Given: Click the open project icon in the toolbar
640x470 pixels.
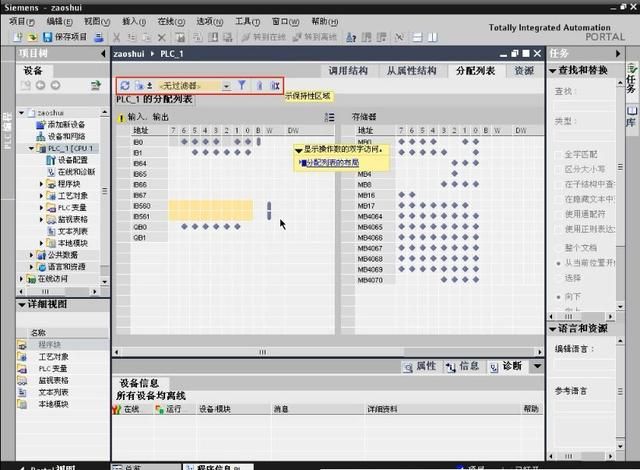Looking at the screenshot, I should (x=32, y=38).
